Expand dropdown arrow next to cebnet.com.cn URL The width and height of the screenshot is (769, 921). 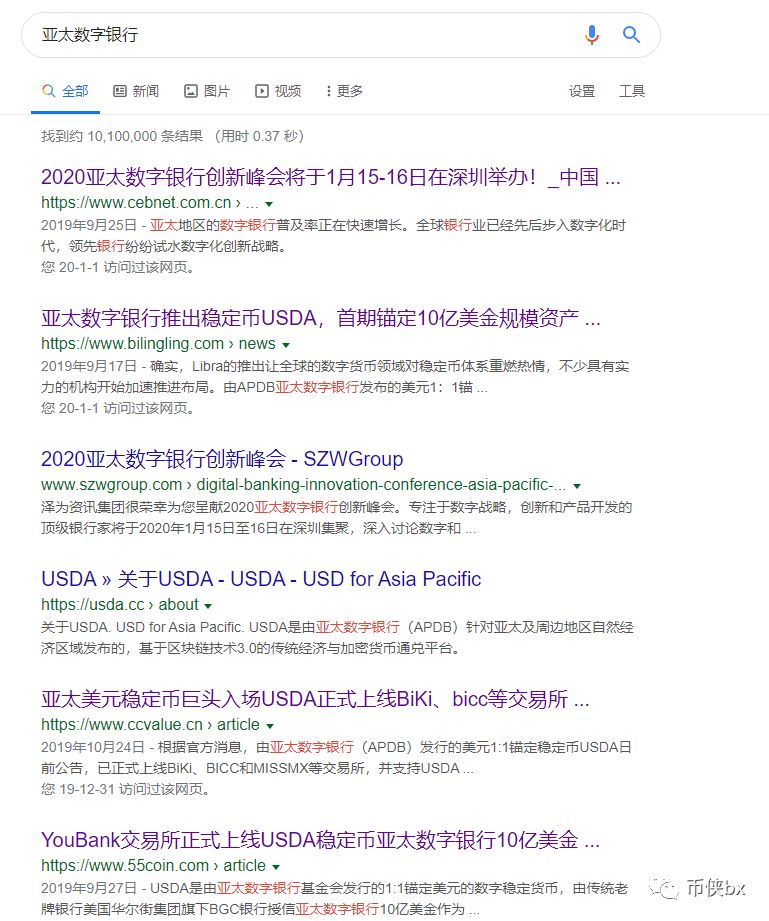click(x=269, y=204)
